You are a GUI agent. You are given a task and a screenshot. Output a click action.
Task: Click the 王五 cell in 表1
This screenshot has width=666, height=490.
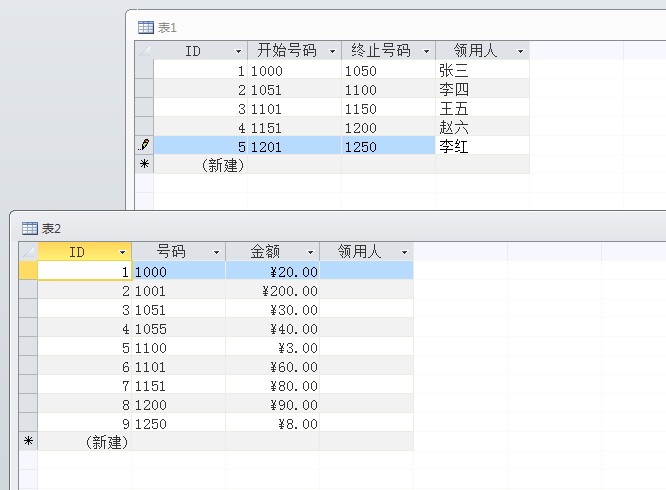pos(482,108)
